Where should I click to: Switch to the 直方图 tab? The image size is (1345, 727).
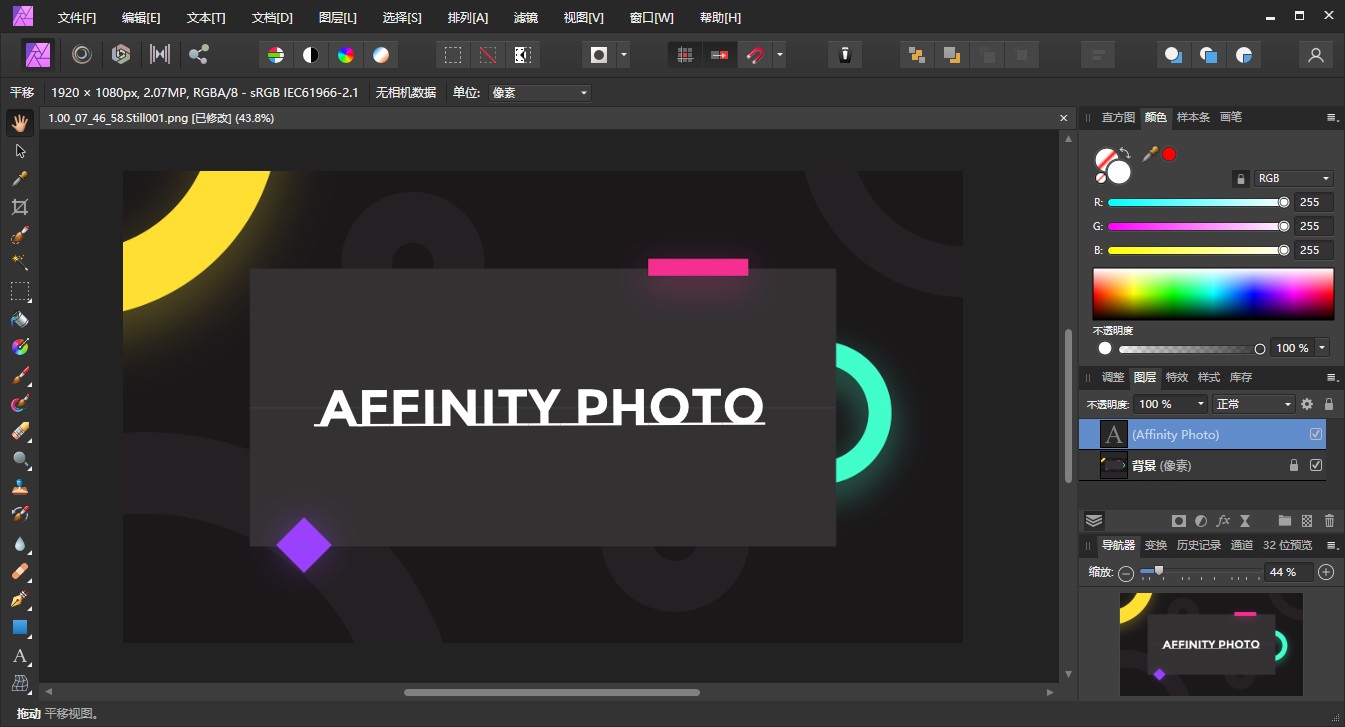click(1118, 117)
